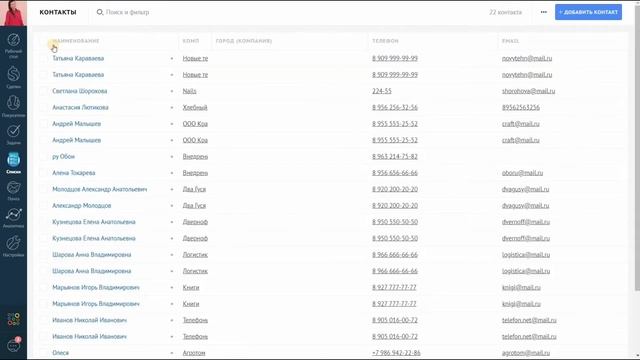Viewport: 640px width, 360px height.
Task: Open contact Молодцов Александр Анатольевич
Action: click(x=100, y=189)
